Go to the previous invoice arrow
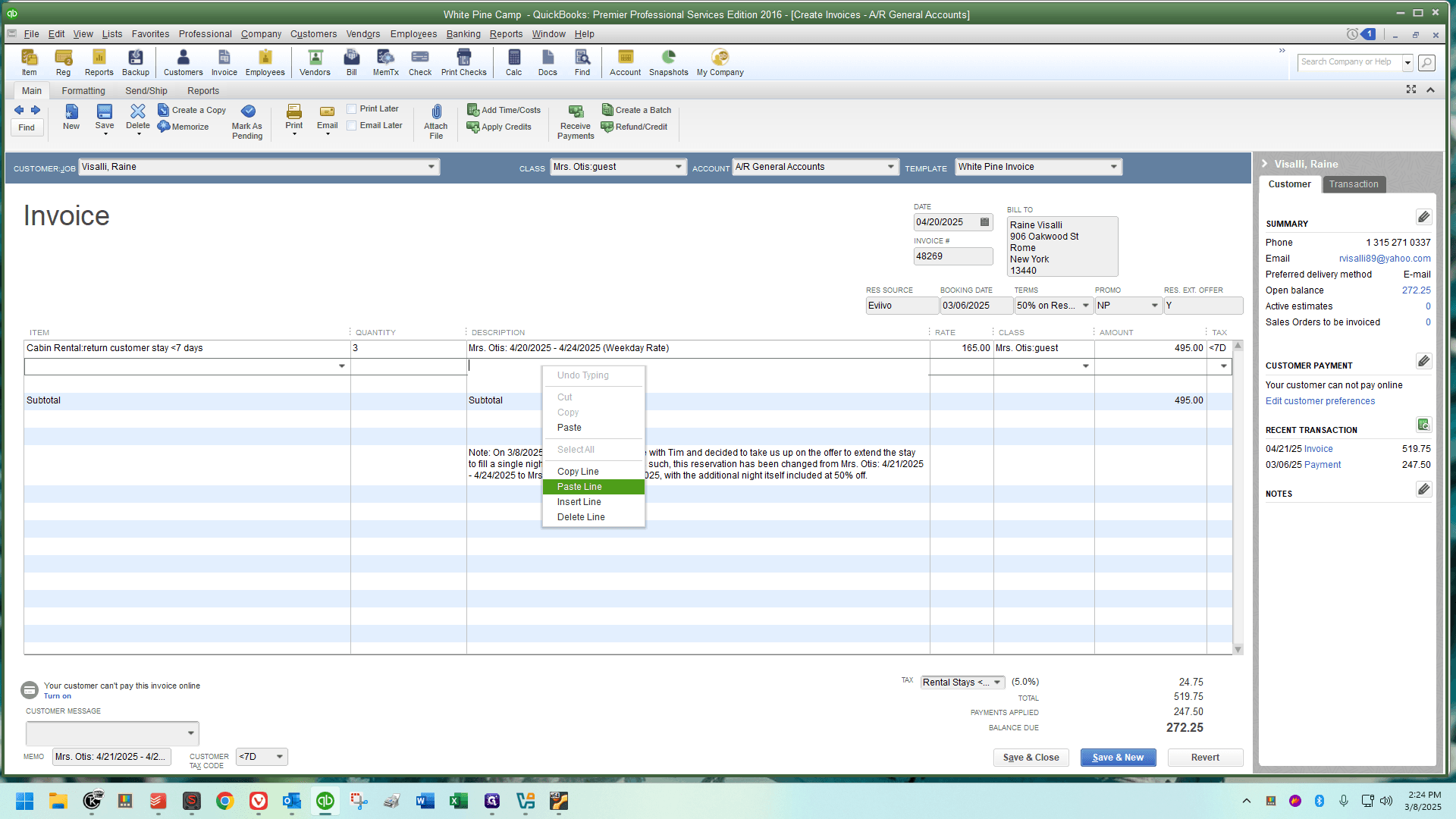Screen dimensions: 1456x819 19,110
